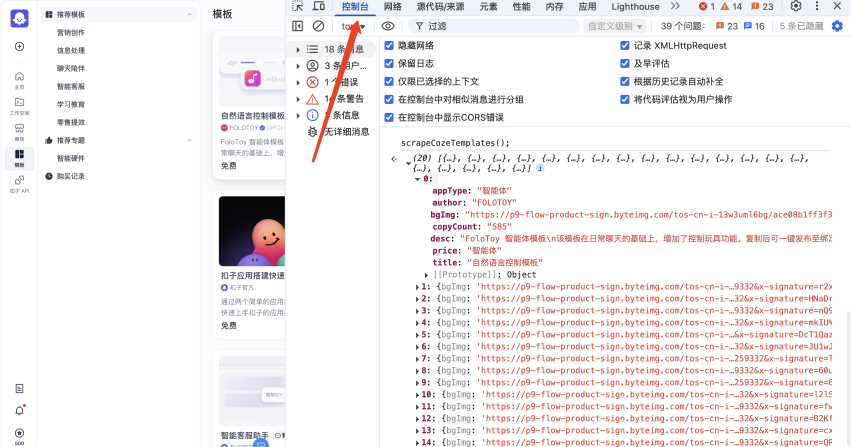Uncheck the 保留日志 checkbox
This screenshot has width=851, height=447.
pyautogui.click(x=390, y=64)
